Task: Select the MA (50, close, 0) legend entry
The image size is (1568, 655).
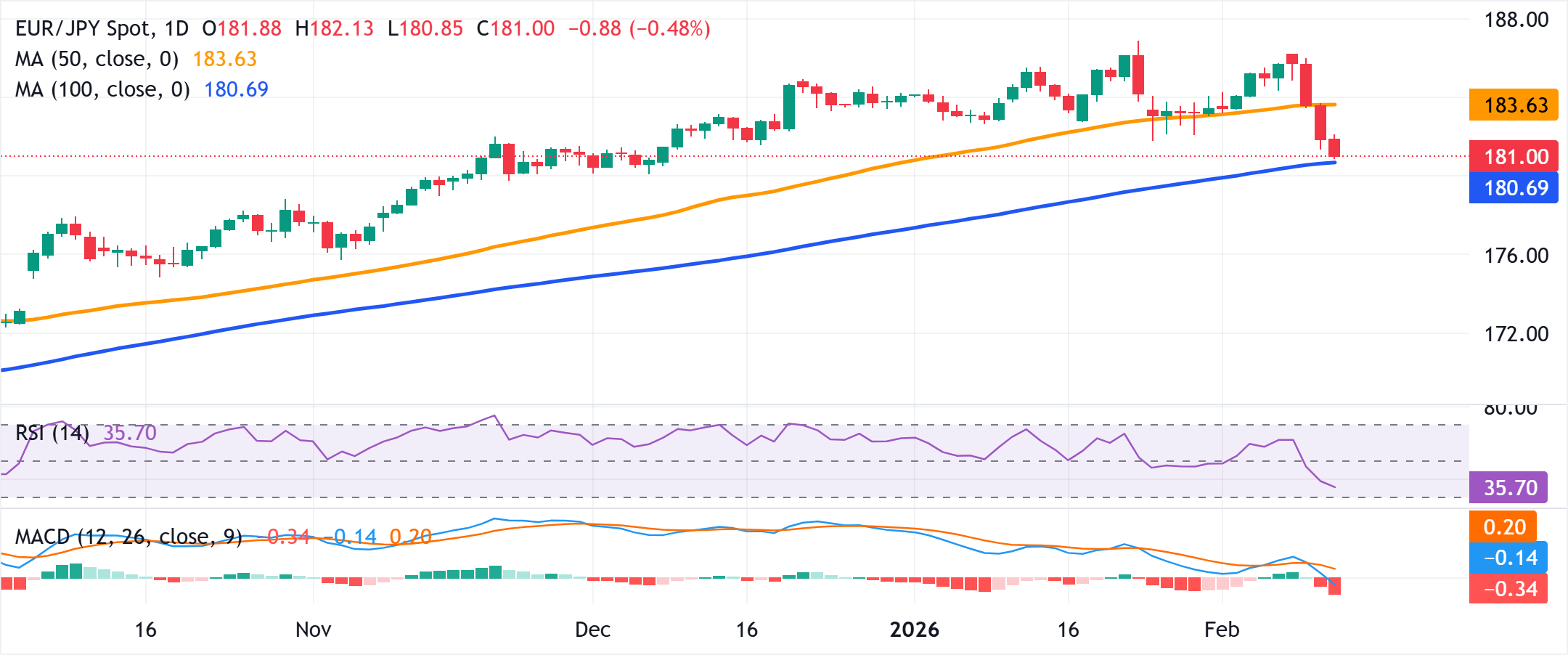Action: 94,60
